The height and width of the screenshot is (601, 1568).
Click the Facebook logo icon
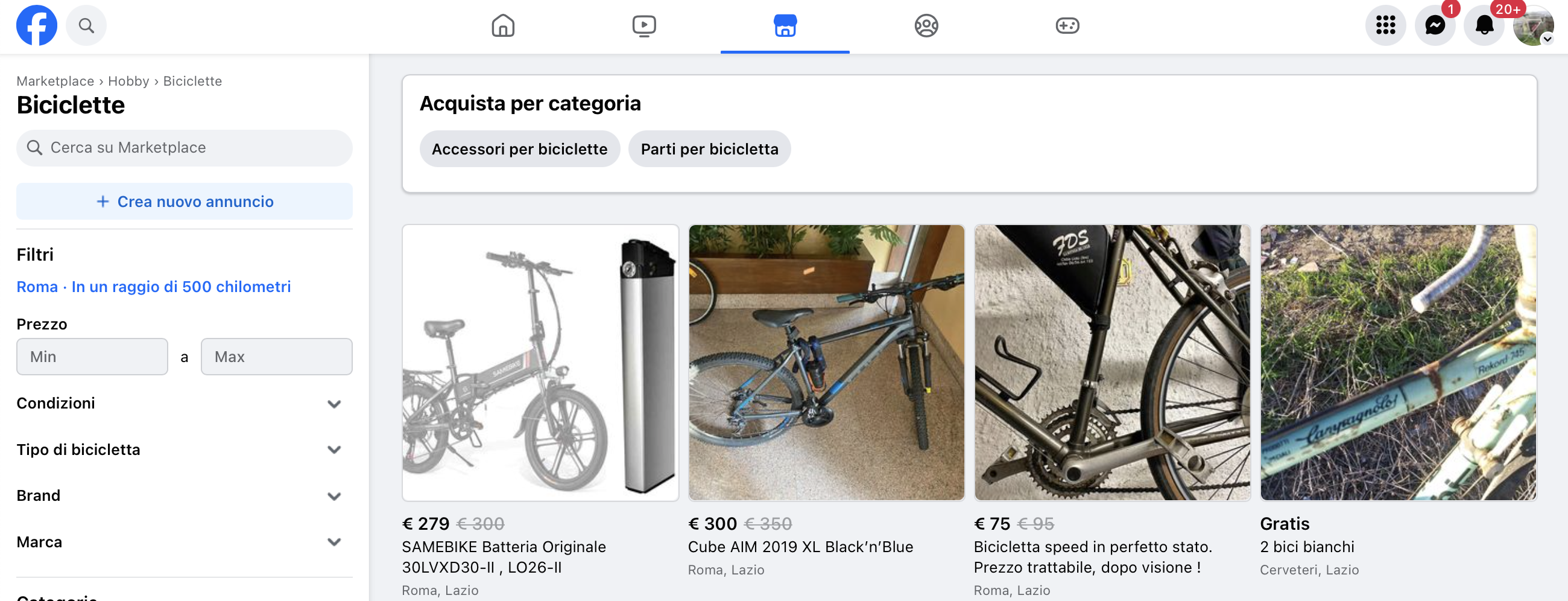pos(37,25)
